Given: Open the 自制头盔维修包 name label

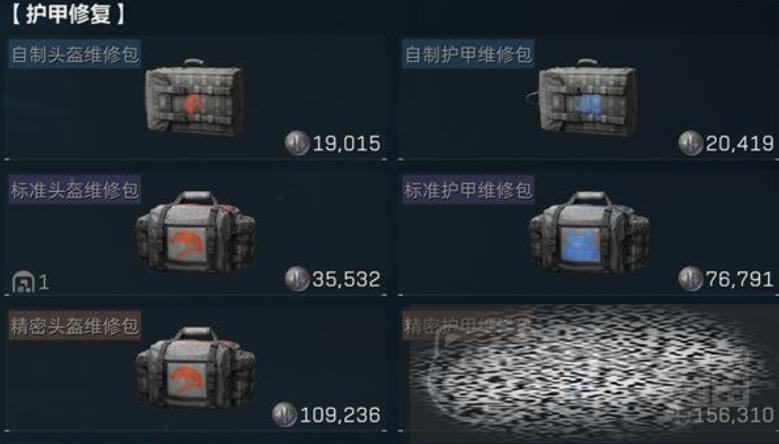Looking at the screenshot, I should pos(75,54).
